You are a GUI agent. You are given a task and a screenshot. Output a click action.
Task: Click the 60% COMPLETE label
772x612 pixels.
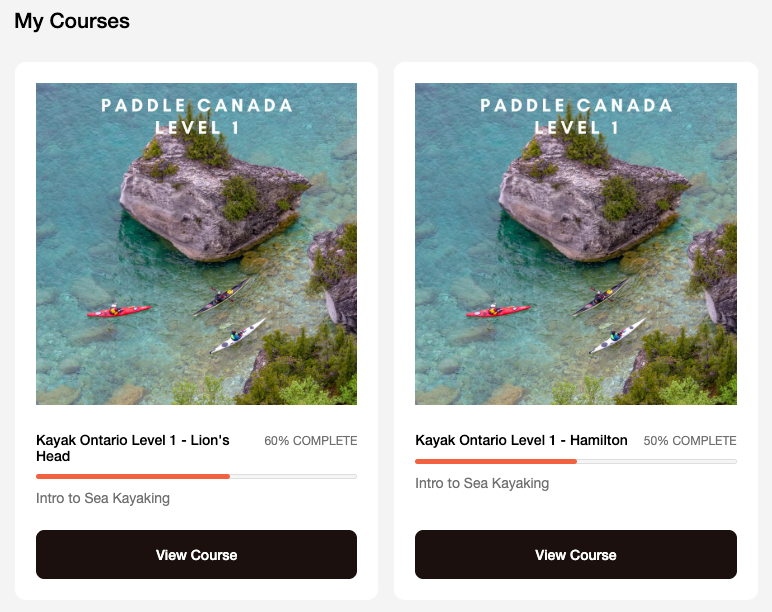pos(310,441)
